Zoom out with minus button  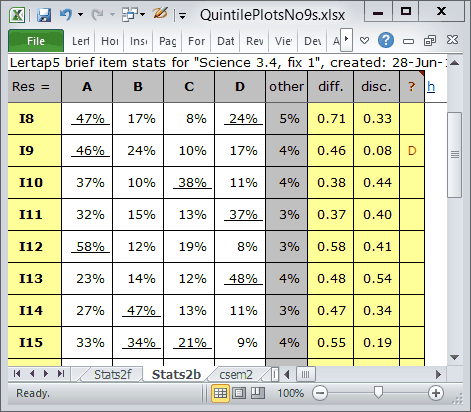coord(320,393)
